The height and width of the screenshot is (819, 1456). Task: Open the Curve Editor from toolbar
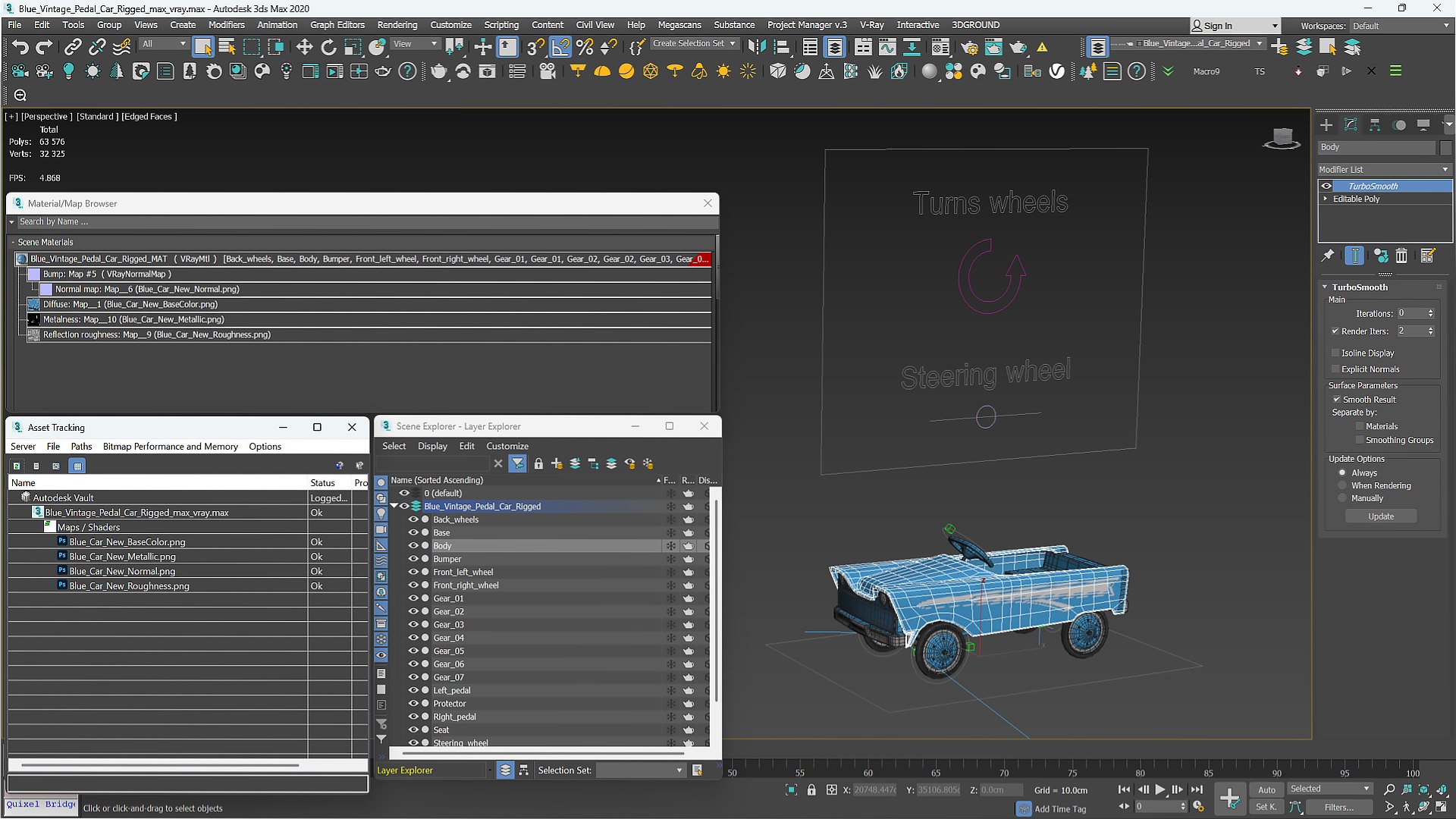point(887,47)
